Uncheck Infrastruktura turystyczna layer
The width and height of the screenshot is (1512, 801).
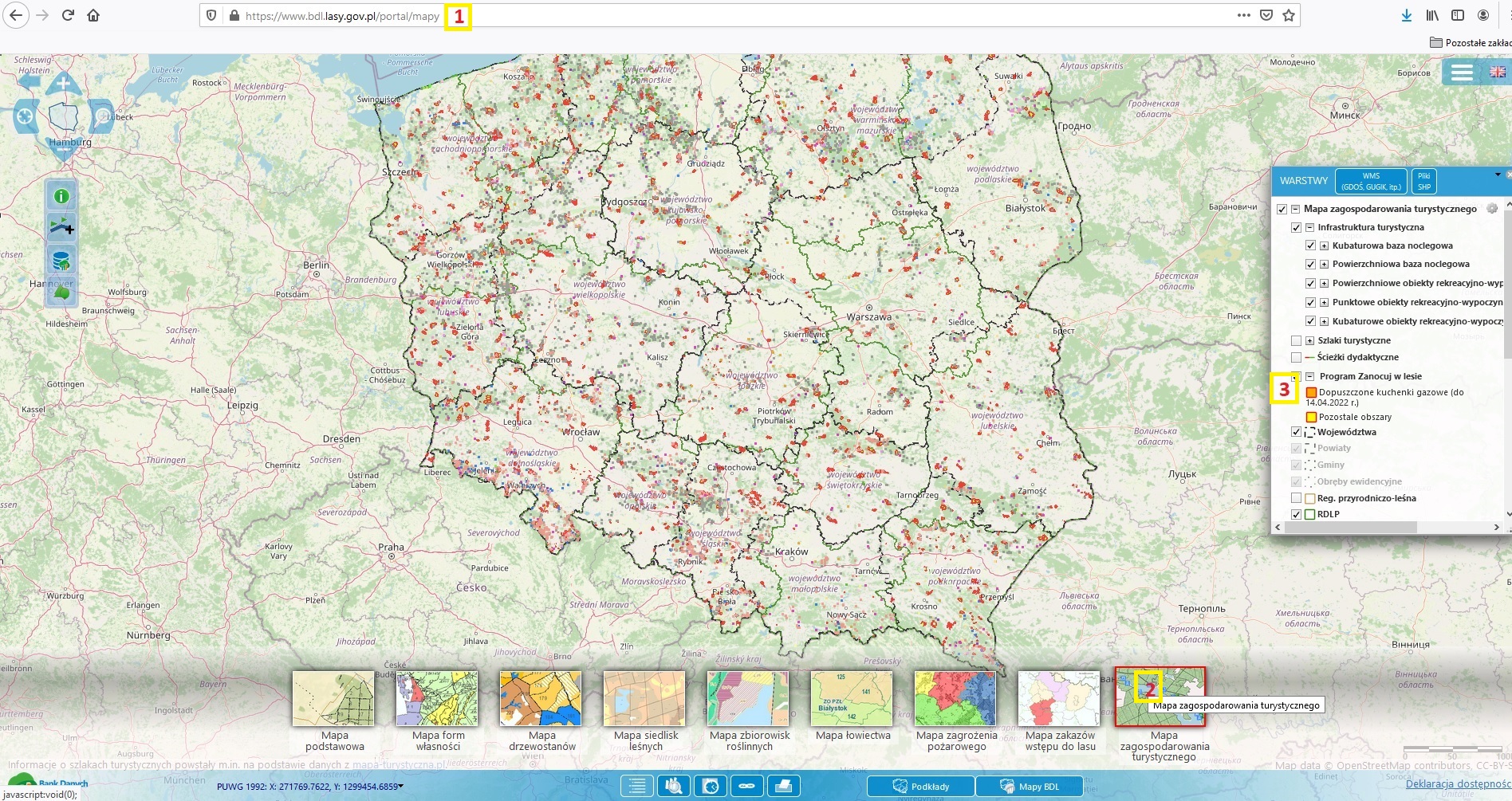tap(1297, 227)
